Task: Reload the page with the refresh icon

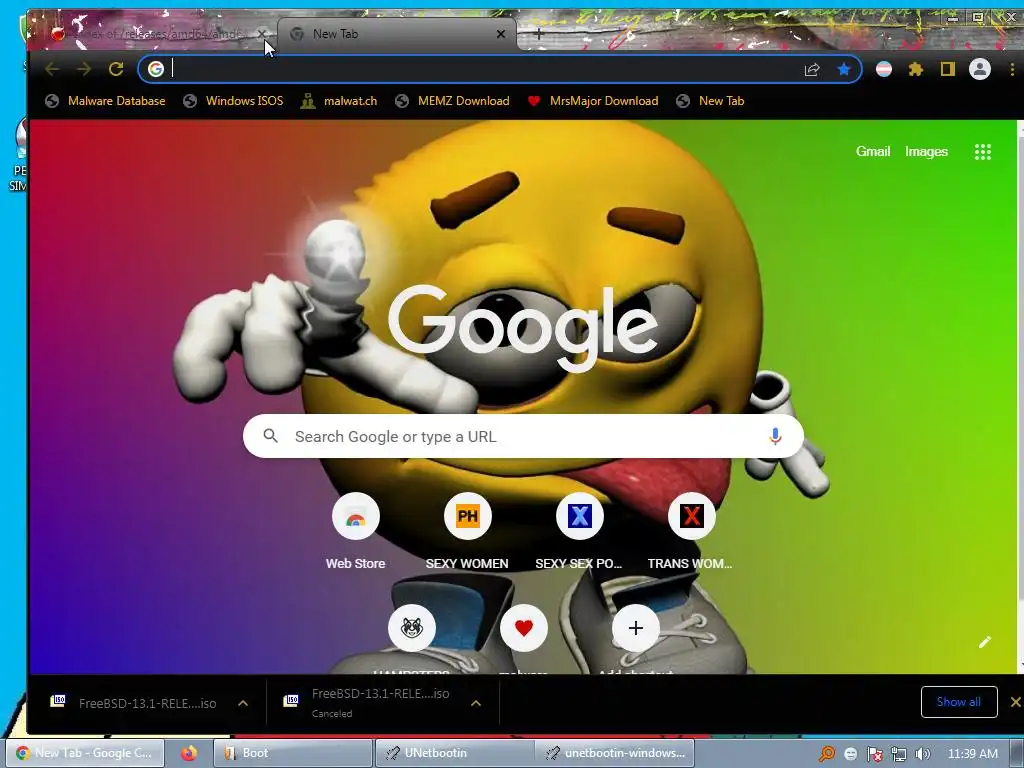Action: pos(116,69)
